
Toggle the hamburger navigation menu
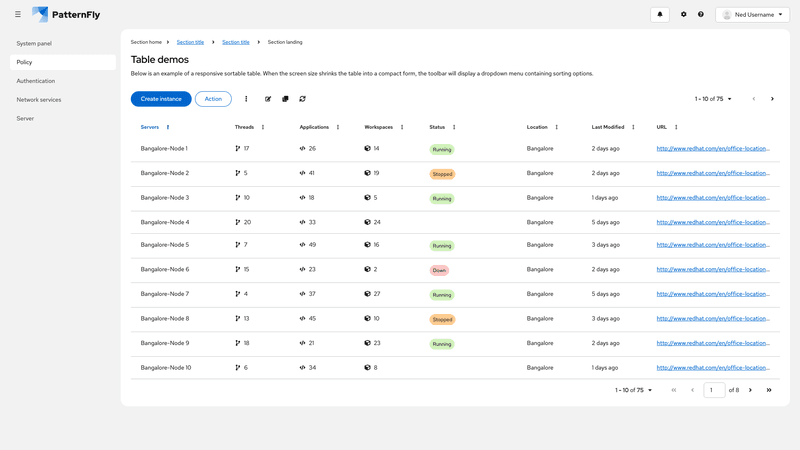tap(17, 15)
